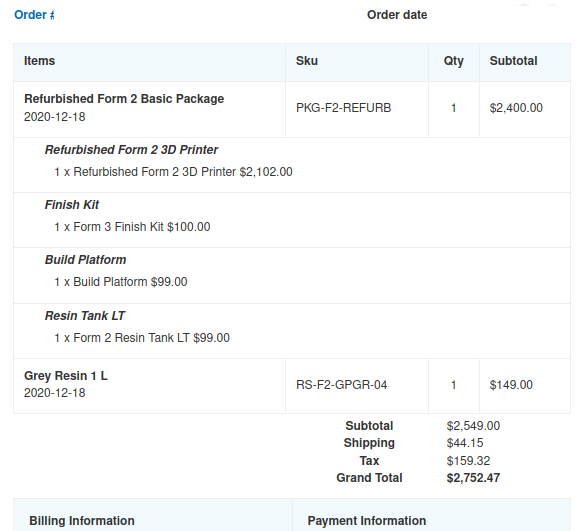Click the Build Platform $99.00 line
This screenshot has width=586, height=531.
pyautogui.click(x=121, y=282)
